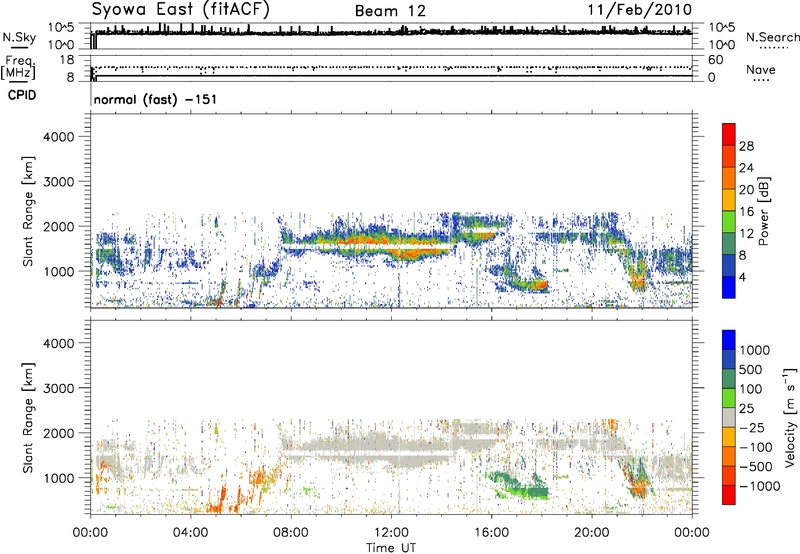The width and height of the screenshot is (800, 554).
Task: Select the "normal (fast) -151" CPID text
Action: [155, 99]
